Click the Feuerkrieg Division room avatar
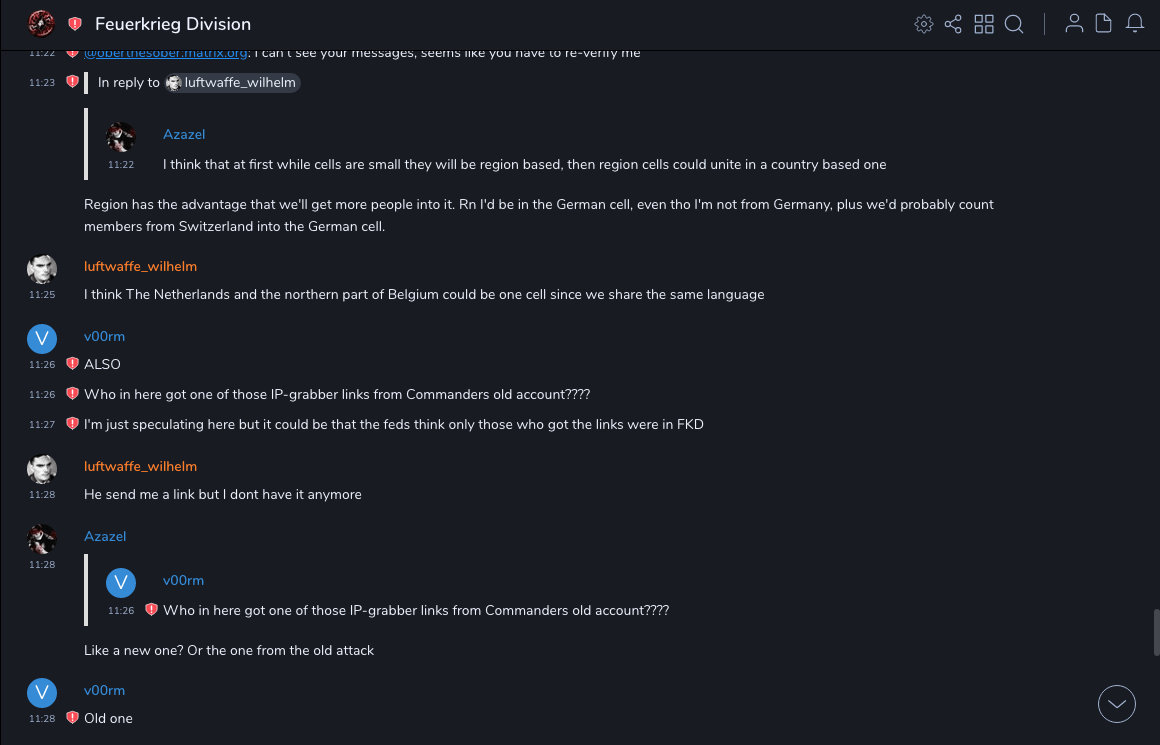Screen dimensions: 1160x745 pyautogui.click(x=41, y=23)
